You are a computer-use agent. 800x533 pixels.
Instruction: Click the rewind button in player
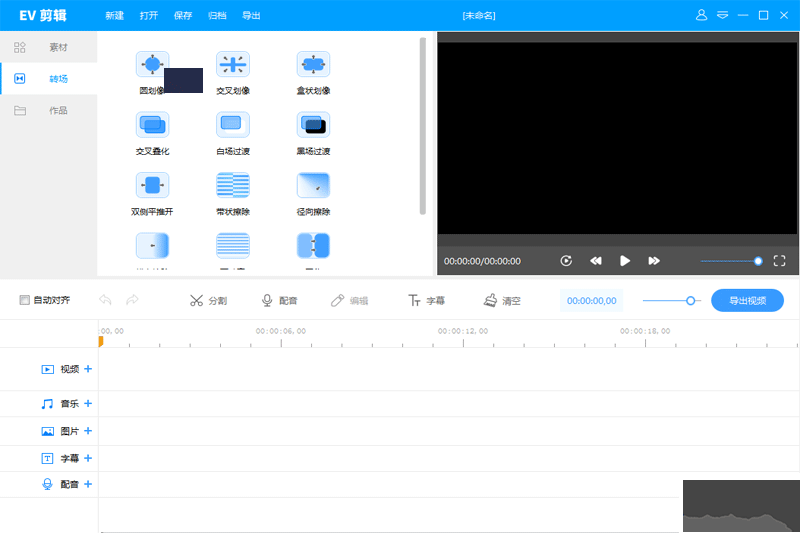pos(595,261)
